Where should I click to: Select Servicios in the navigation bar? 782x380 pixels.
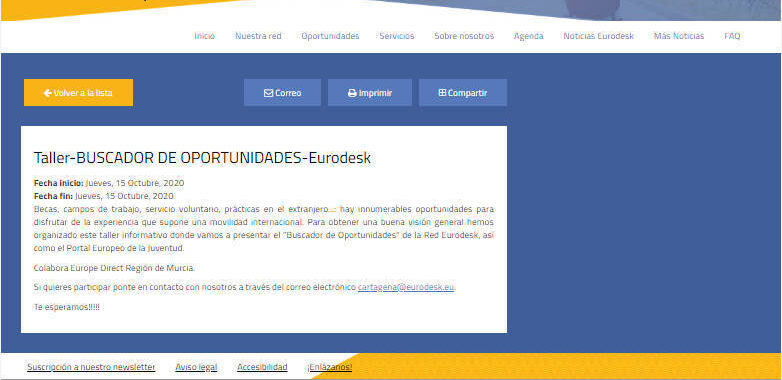click(x=396, y=36)
